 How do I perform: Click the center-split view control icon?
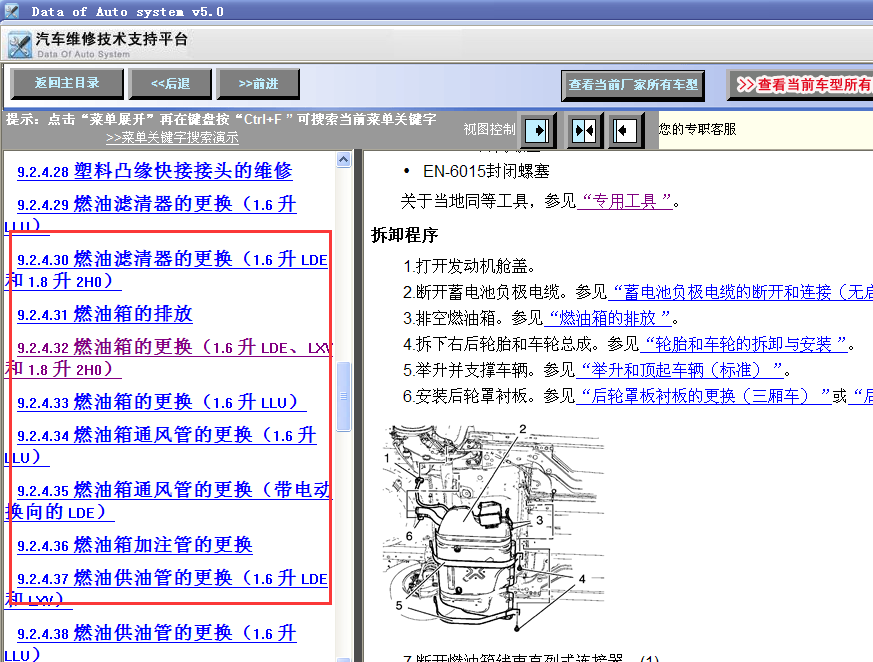(x=584, y=131)
